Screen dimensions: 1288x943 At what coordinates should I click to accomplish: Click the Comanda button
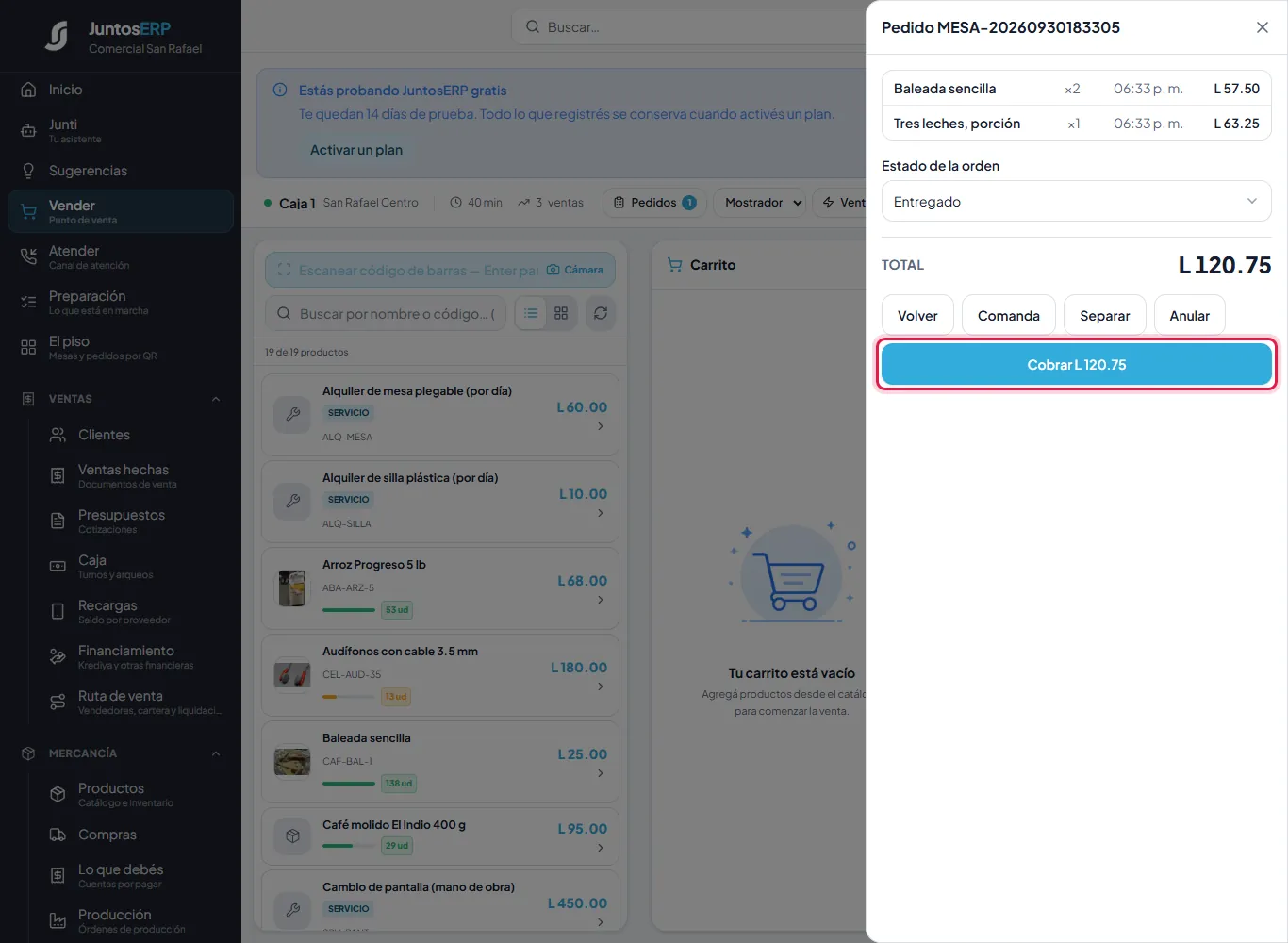1008,315
